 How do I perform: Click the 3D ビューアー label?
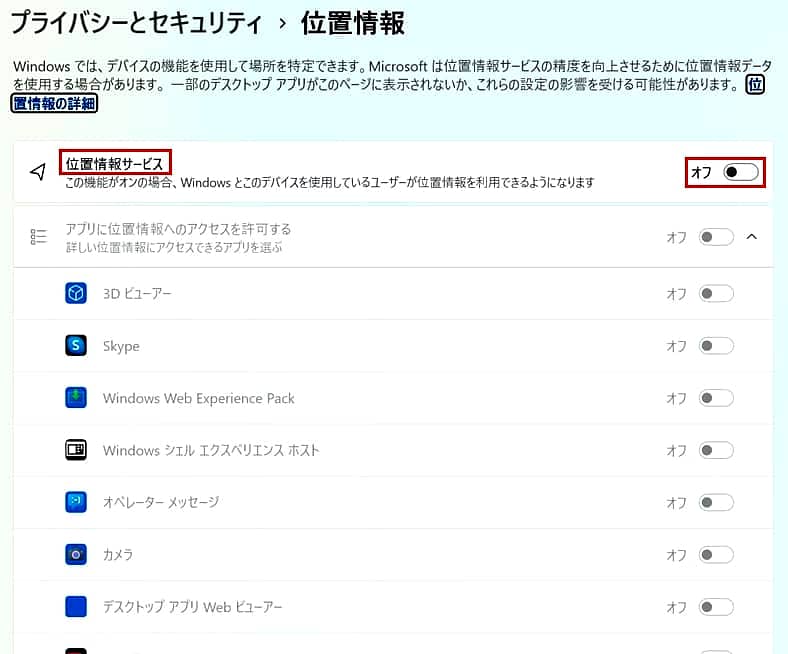137,294
